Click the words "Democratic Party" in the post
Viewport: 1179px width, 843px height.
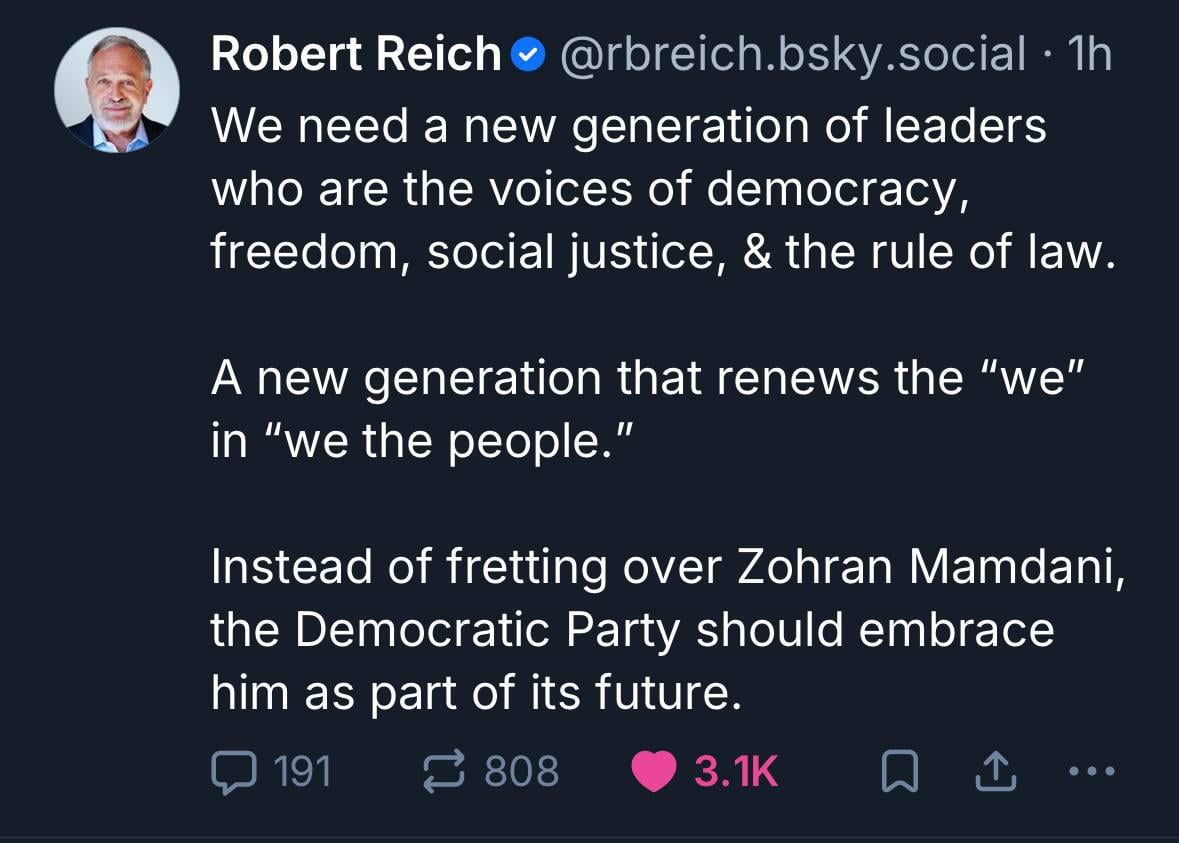489,630
